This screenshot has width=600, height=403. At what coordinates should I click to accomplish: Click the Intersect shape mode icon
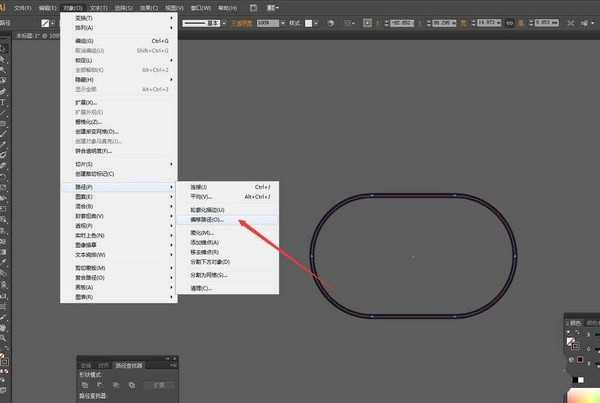tap(115, 384)
